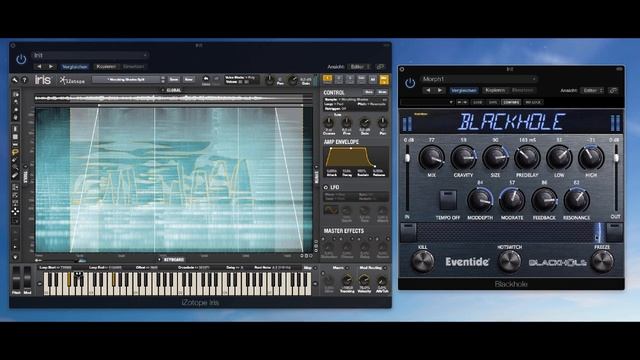Viewport: 640px width, 360px height.
Task: Open Iris settings wrench icon
Action: (15, 80)
